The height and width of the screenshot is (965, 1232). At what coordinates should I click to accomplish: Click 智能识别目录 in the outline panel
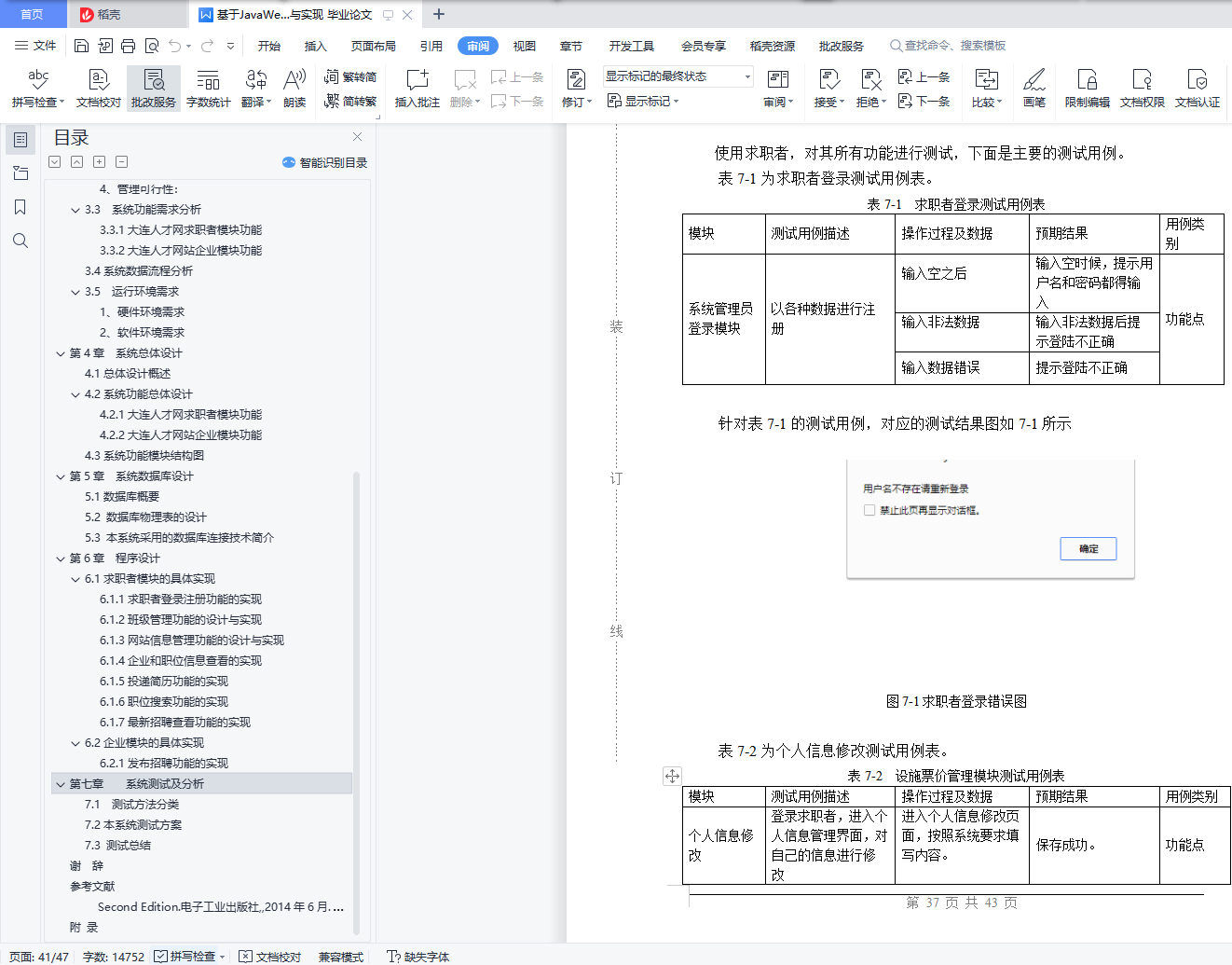coord(325,162)
